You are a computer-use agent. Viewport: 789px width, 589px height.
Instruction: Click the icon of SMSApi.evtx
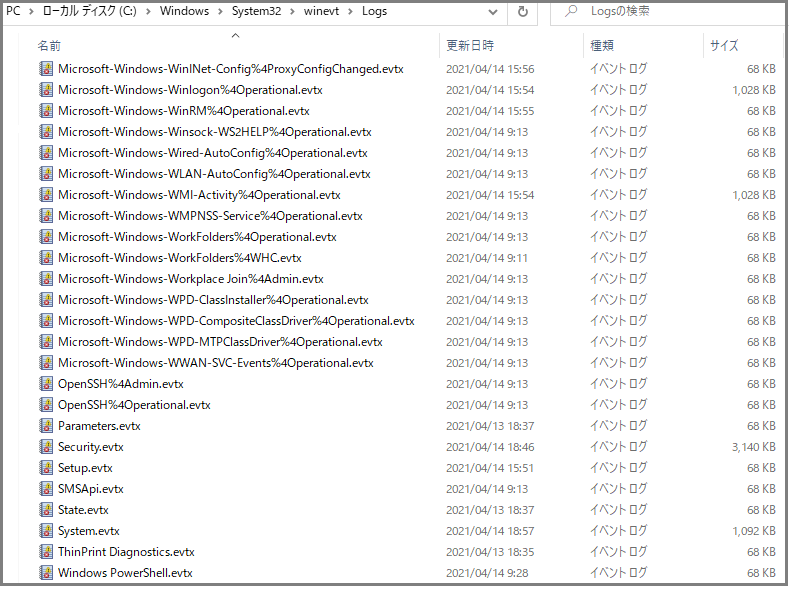46,489
